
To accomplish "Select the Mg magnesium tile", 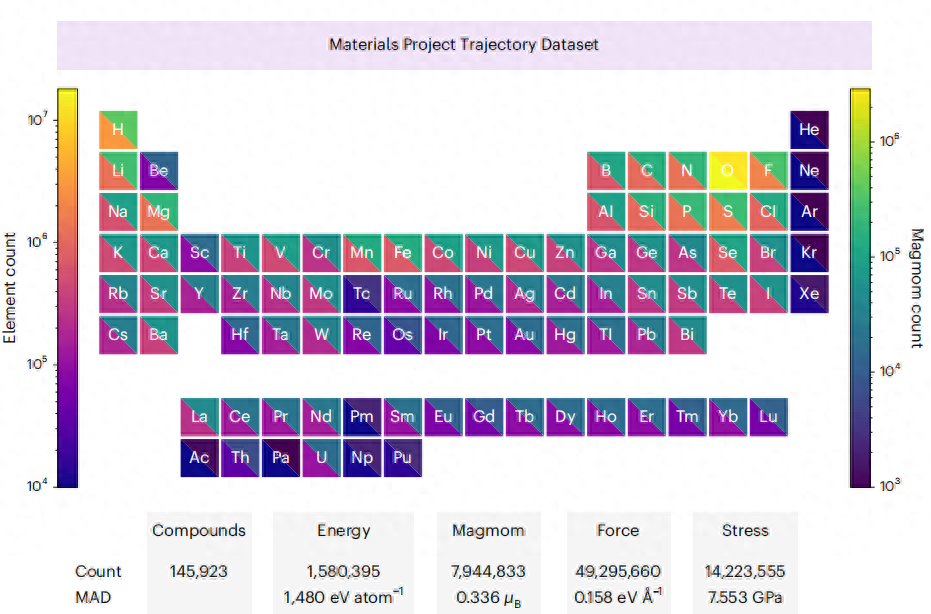I will click(159, 211).
